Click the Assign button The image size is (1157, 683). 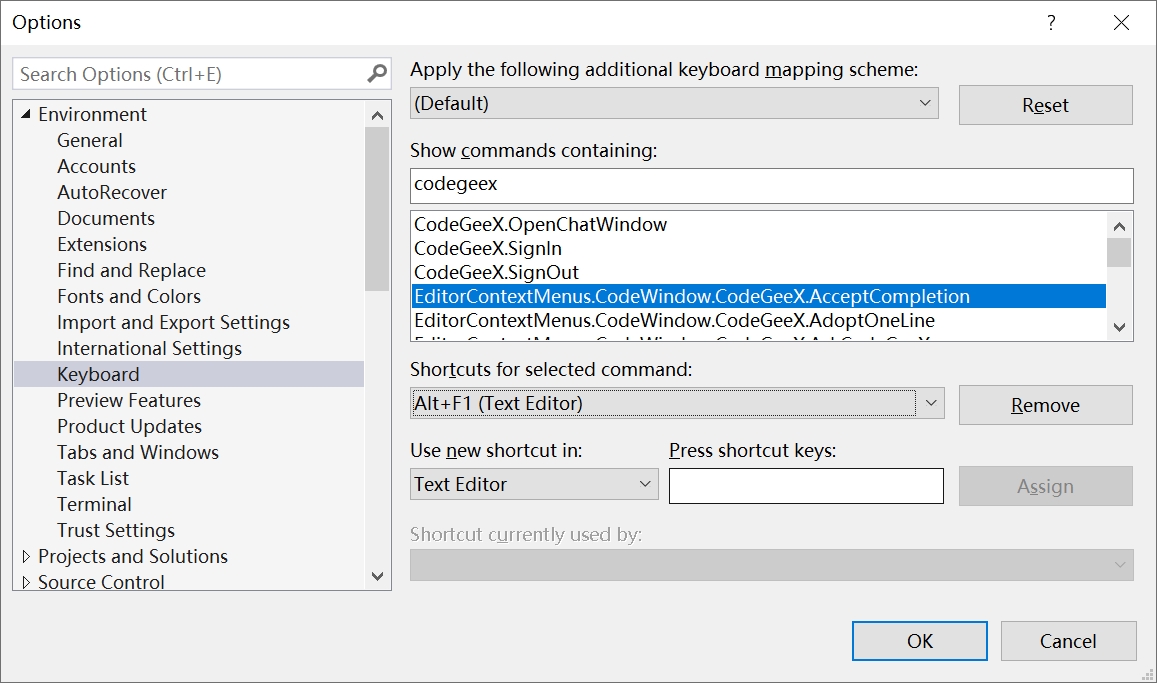point(1046,486)
